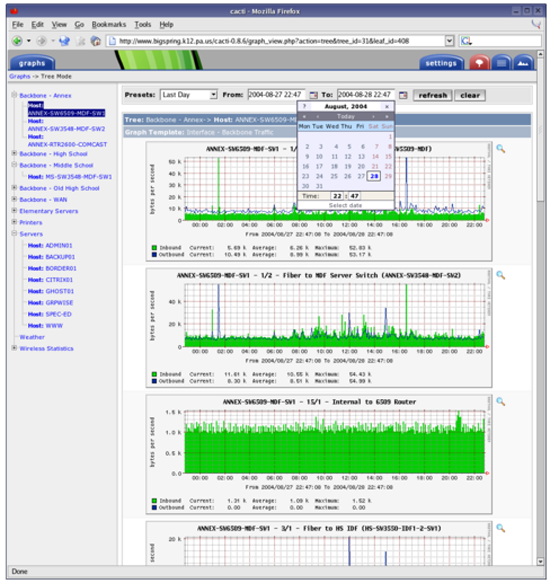
Task: Click the Firefox Back arrow button
Action: click(x=17, y=41)
